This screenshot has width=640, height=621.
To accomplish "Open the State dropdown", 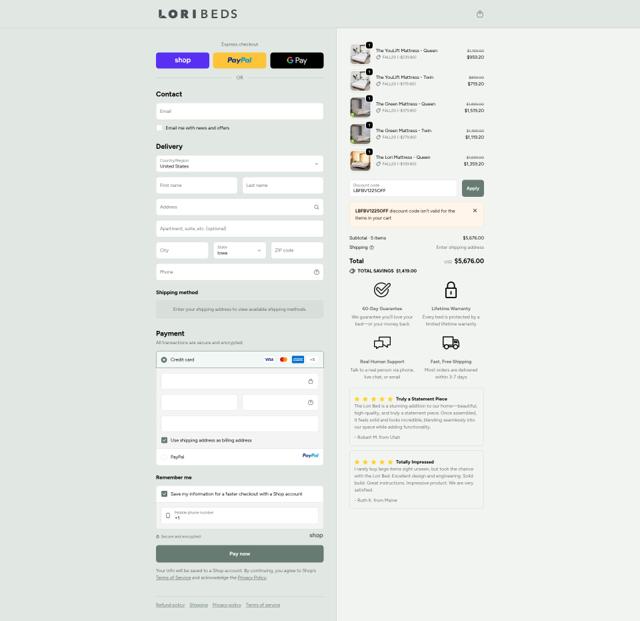I will pyautogui.click(x=240, y=250).
